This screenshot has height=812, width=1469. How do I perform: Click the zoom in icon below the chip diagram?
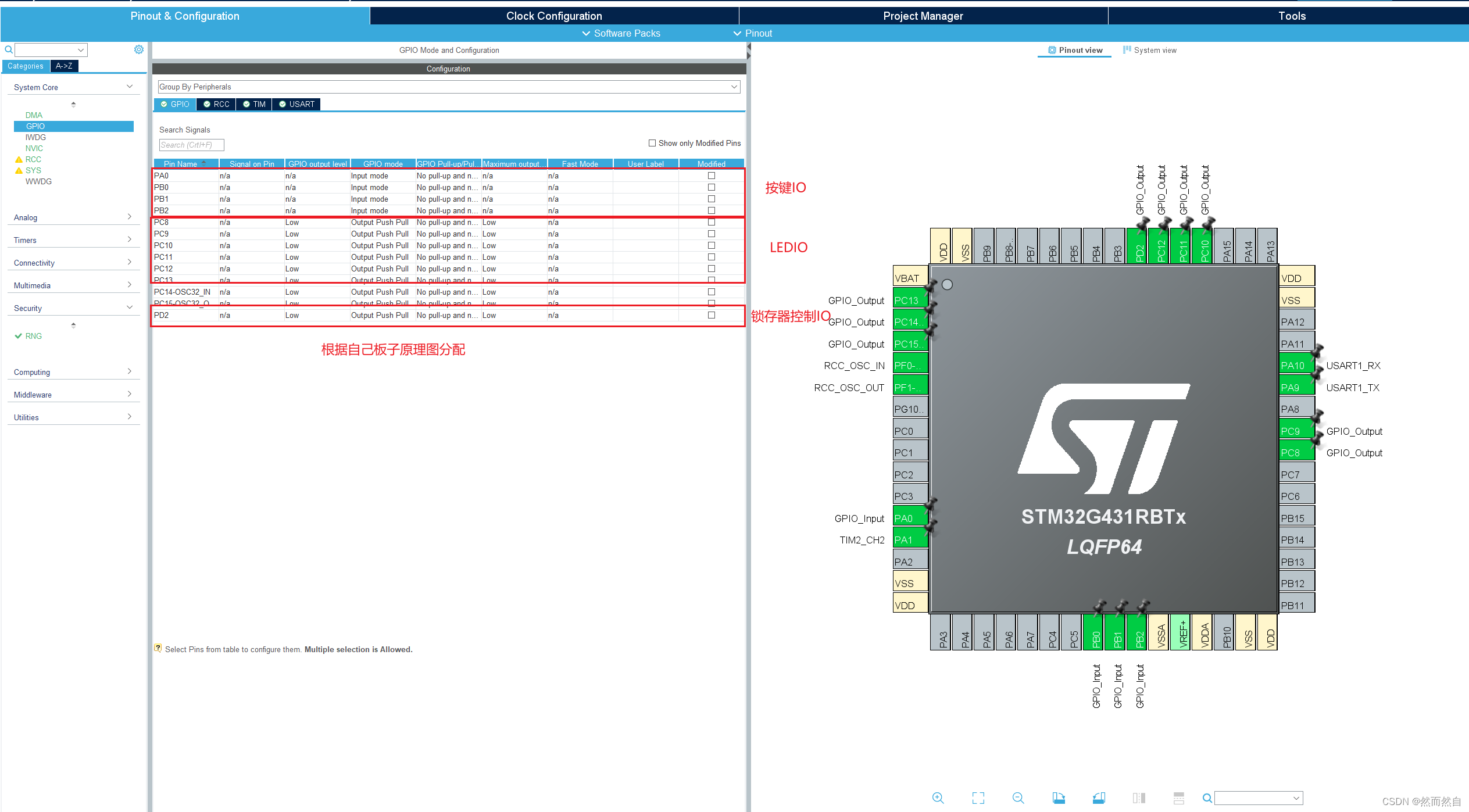(938, 797)
